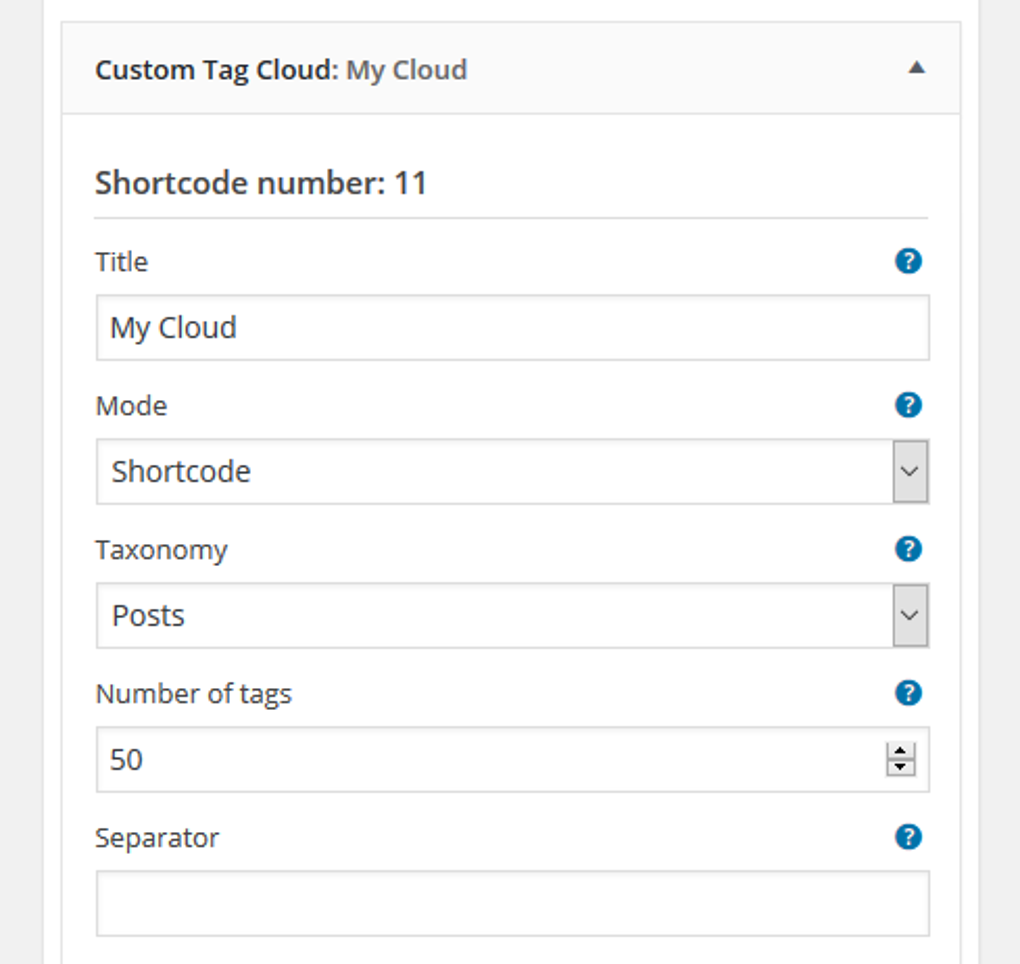The width and height of the screenshot is (1020, 964).
Task: Click the Mode dropdown chevron icon
Action: [x=910, y=471]
